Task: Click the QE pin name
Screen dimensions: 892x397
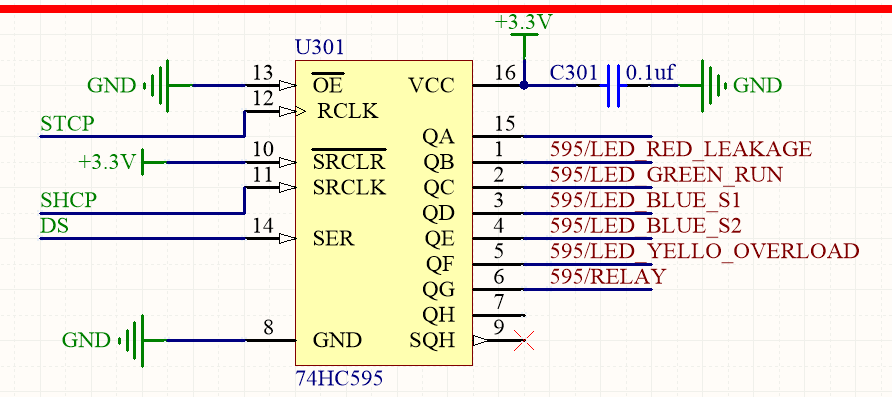Action: tap(440, 238)
